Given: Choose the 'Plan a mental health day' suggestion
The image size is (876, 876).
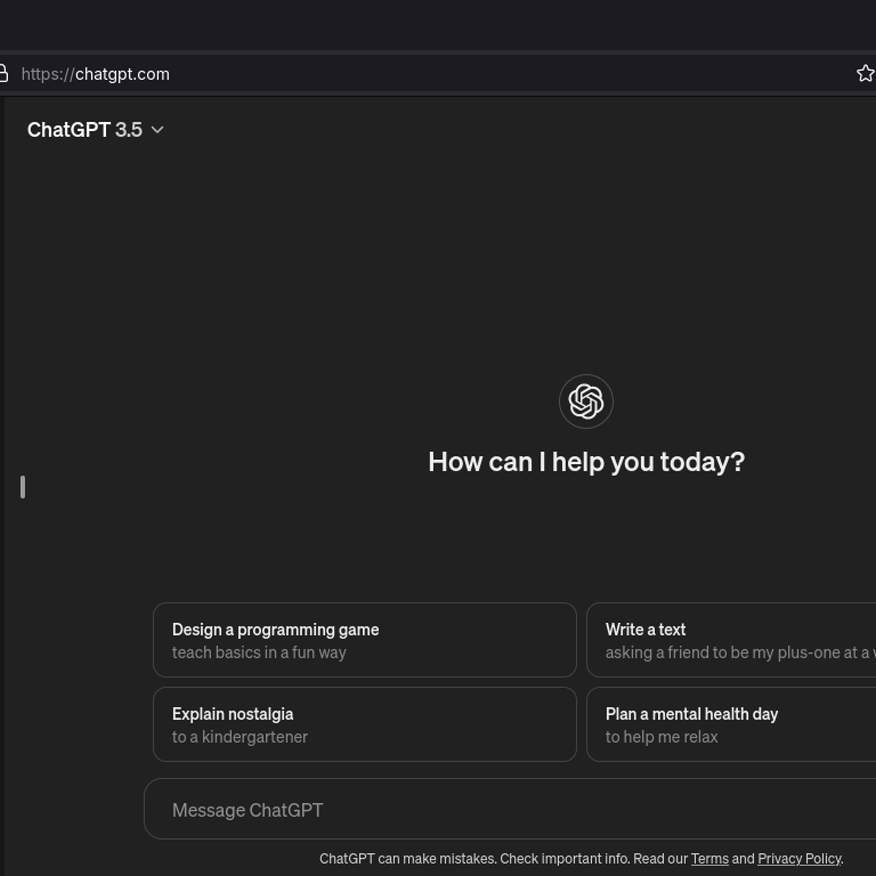Looking at the screenshot, I should pos(731,724).
